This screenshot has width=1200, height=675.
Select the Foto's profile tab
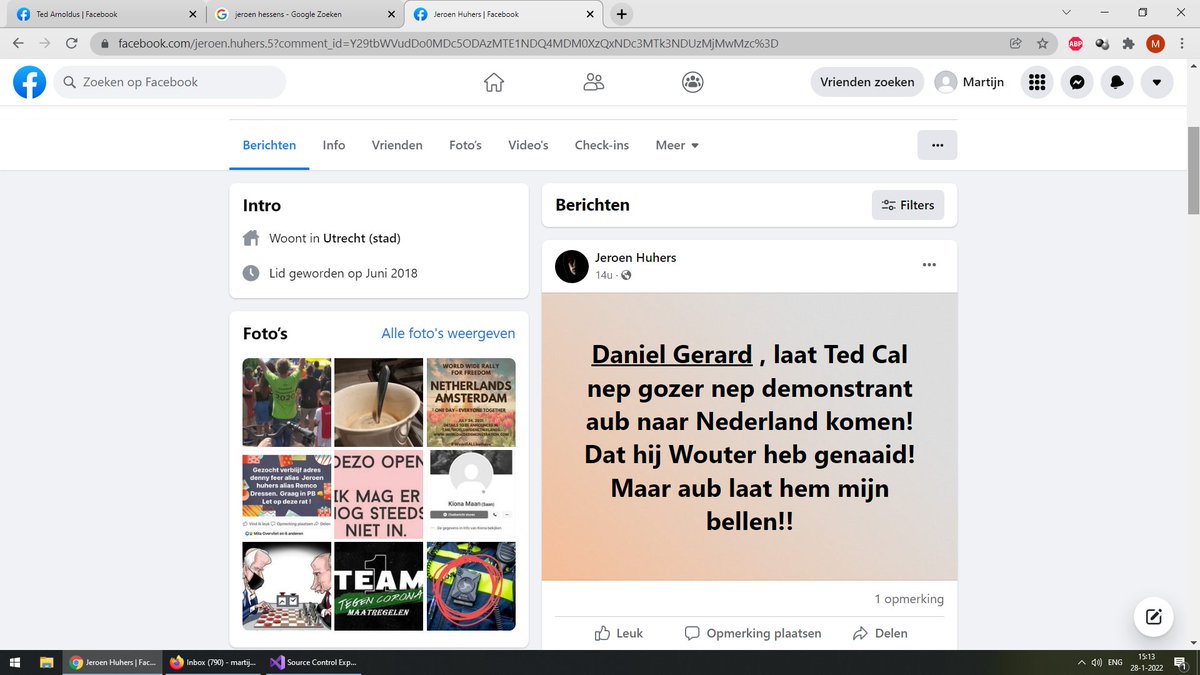(x=465, y=145)
